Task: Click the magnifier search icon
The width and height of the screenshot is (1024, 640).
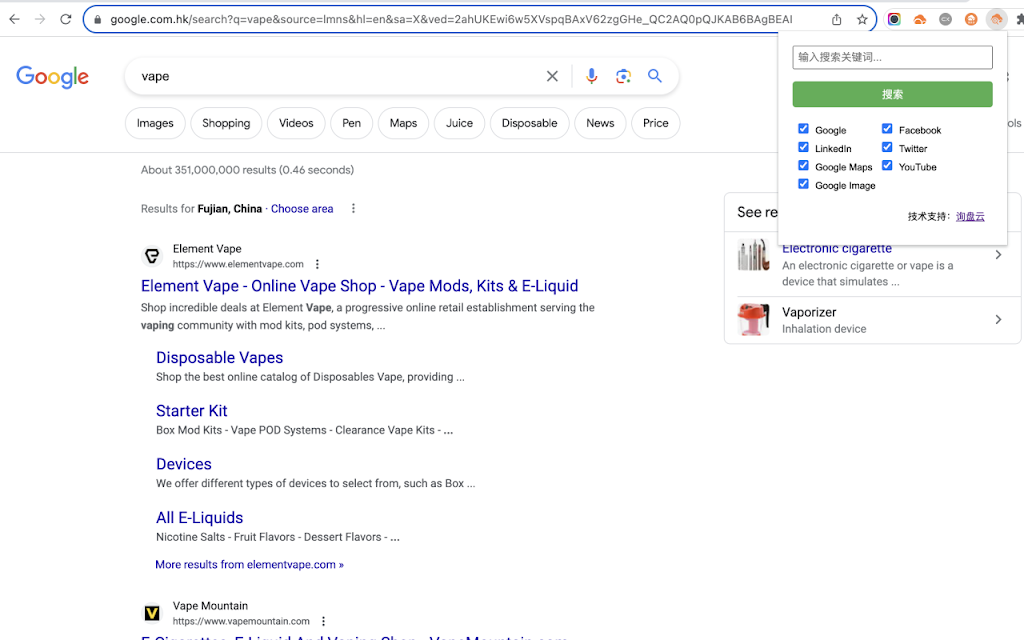Action: point(654,76)
